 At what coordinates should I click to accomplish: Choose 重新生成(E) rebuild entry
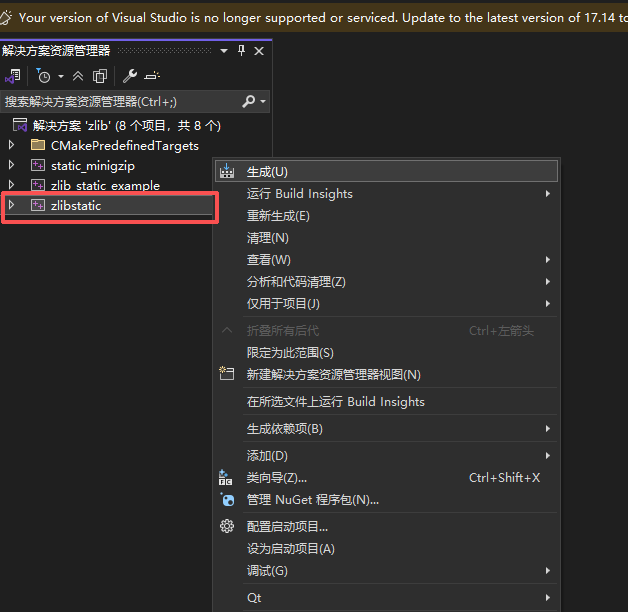[x=386, y=216]
